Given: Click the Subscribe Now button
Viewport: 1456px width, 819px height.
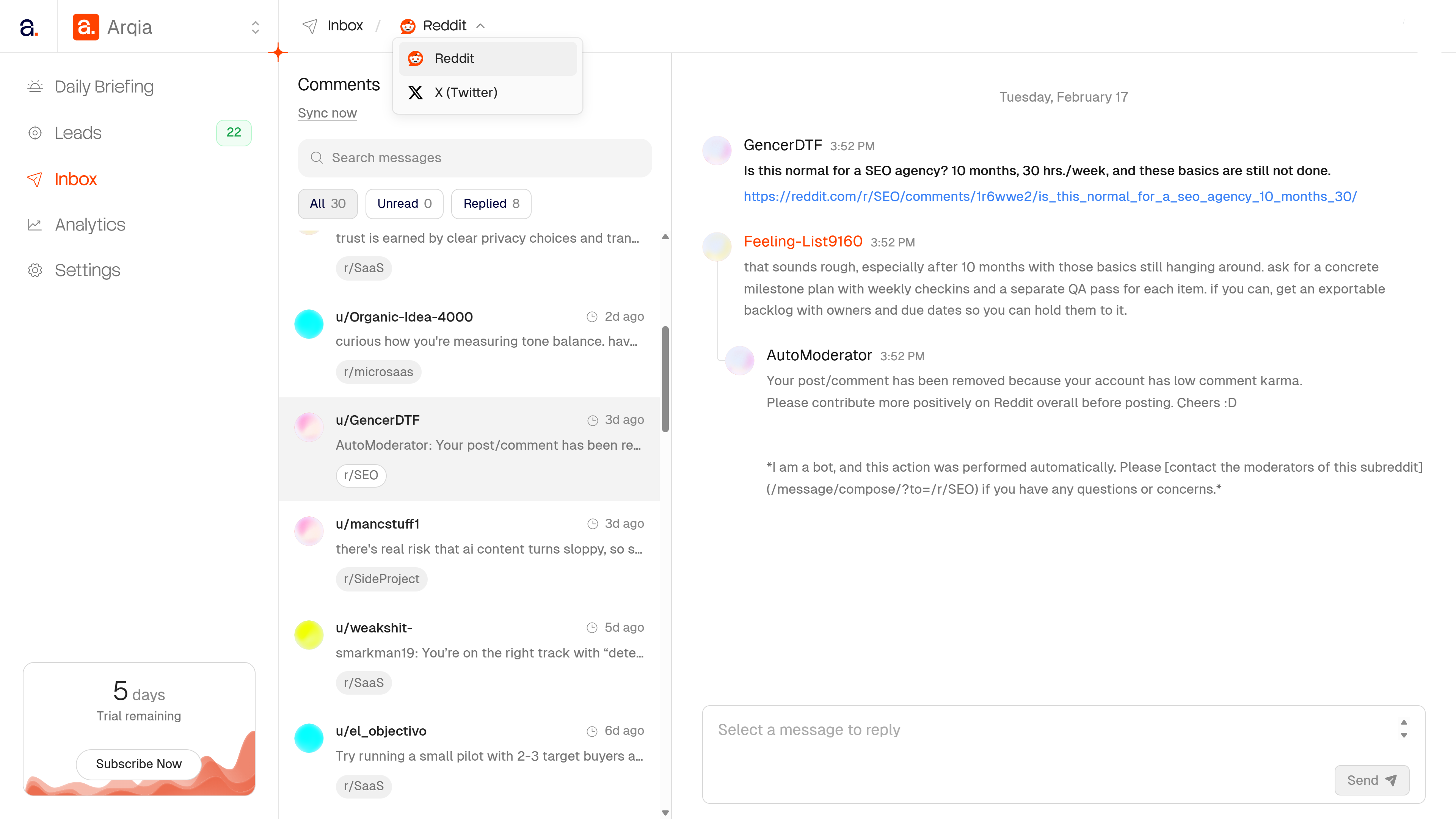Looking at the screenshot, I should (x=138, y=764).
